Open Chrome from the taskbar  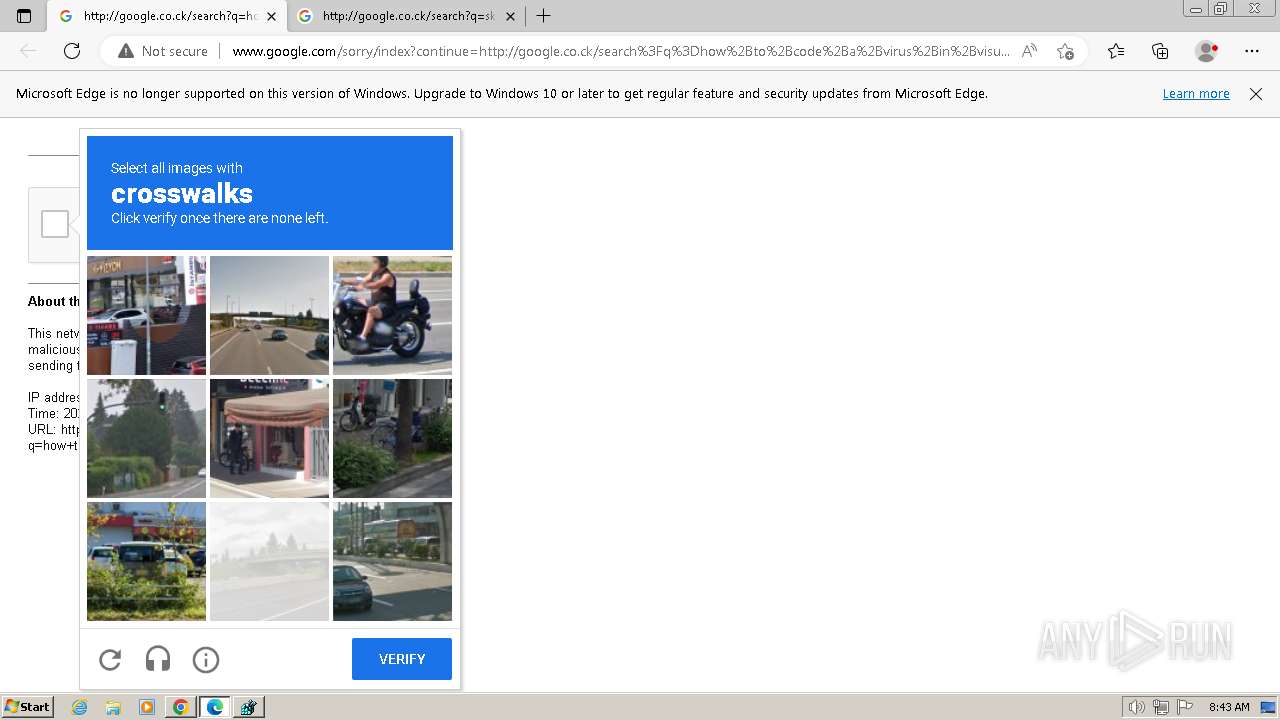(x=181, y=707)
